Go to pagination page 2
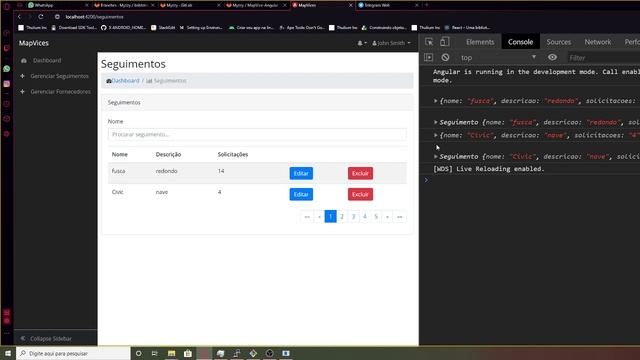The height and width of the screenshot is (360, 640). coord(342,216)
